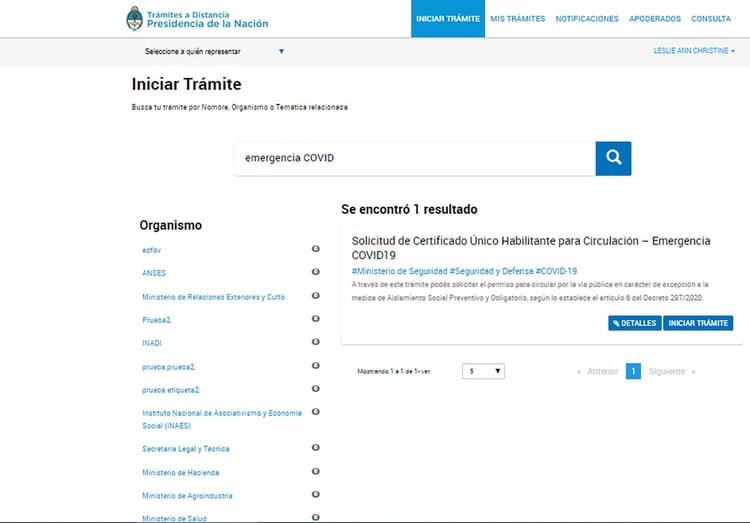Click the count badge beside INADI

[x=316, y=342]
